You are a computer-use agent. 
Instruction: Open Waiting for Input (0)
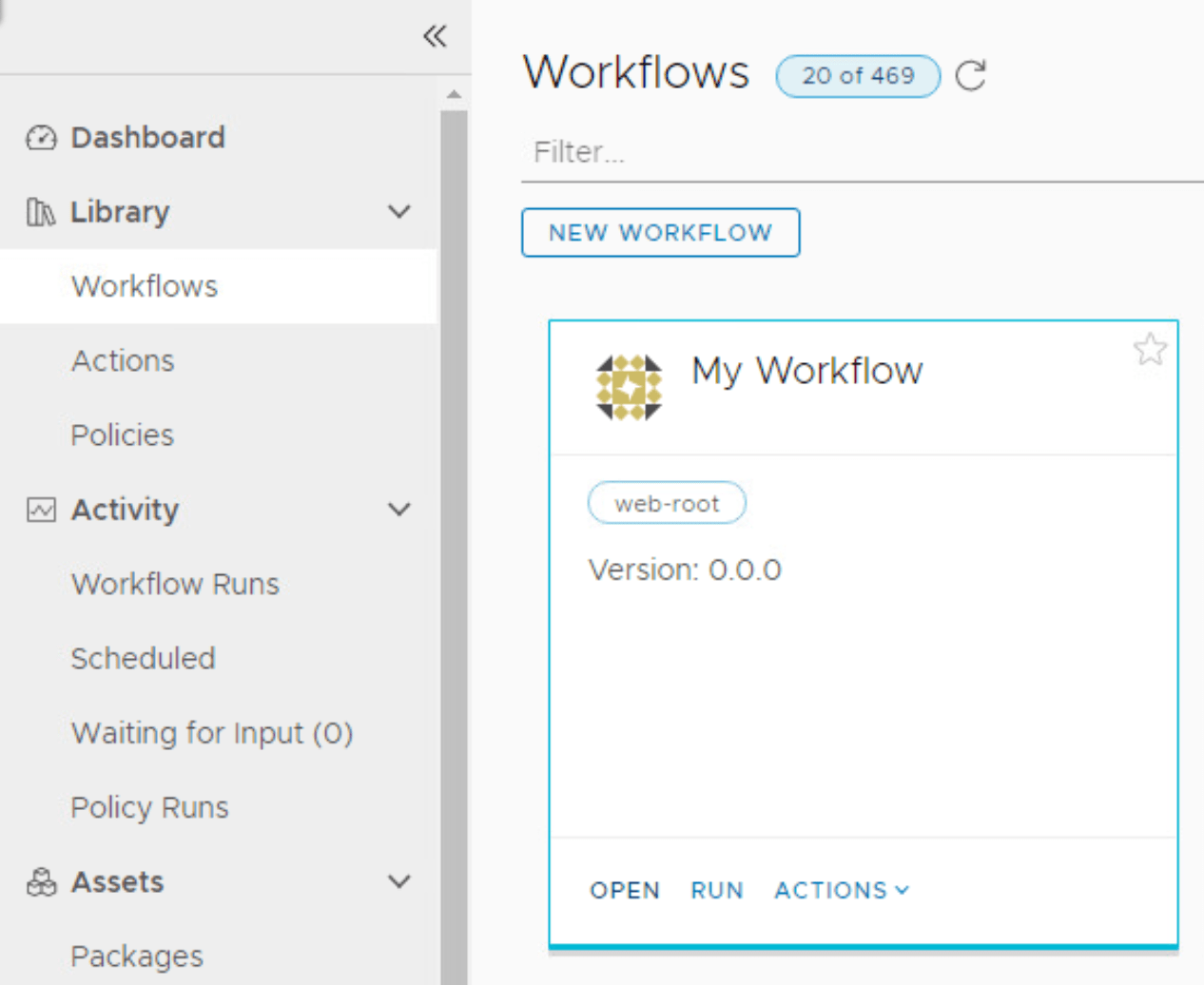point(212,733)
